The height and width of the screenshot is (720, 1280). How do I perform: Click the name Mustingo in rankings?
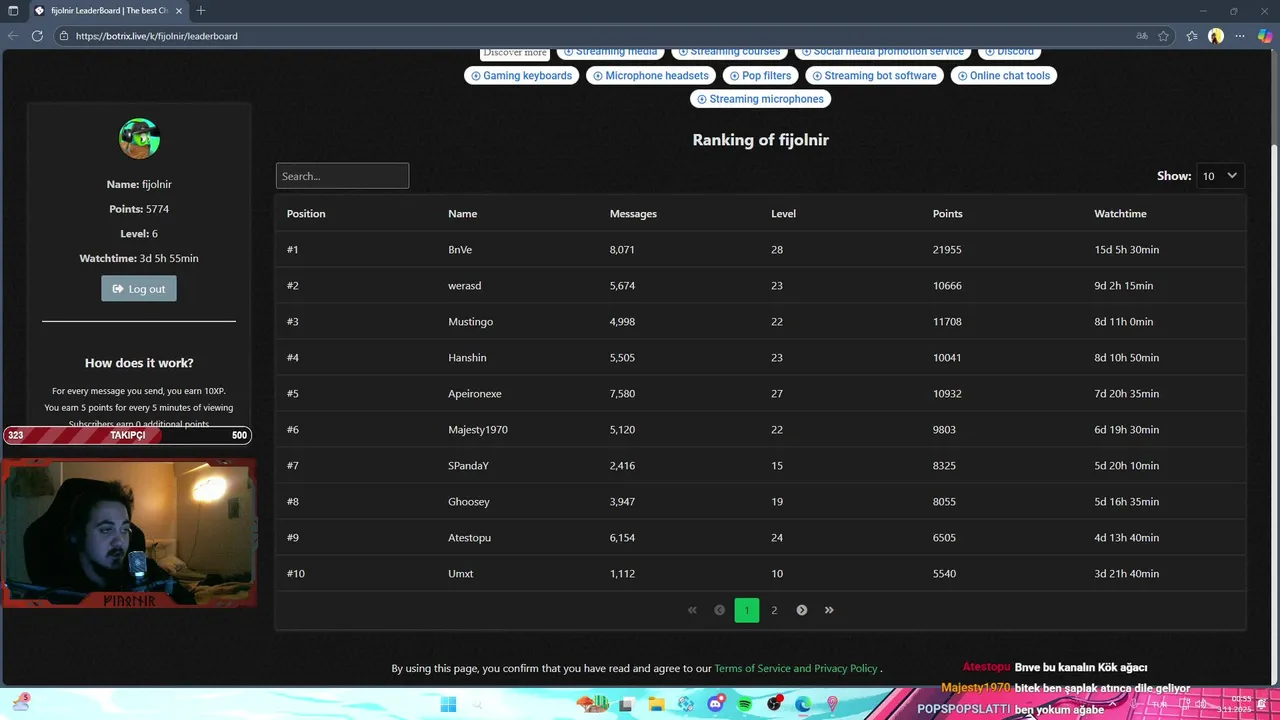pyautogui.click(x=471, y=322)
